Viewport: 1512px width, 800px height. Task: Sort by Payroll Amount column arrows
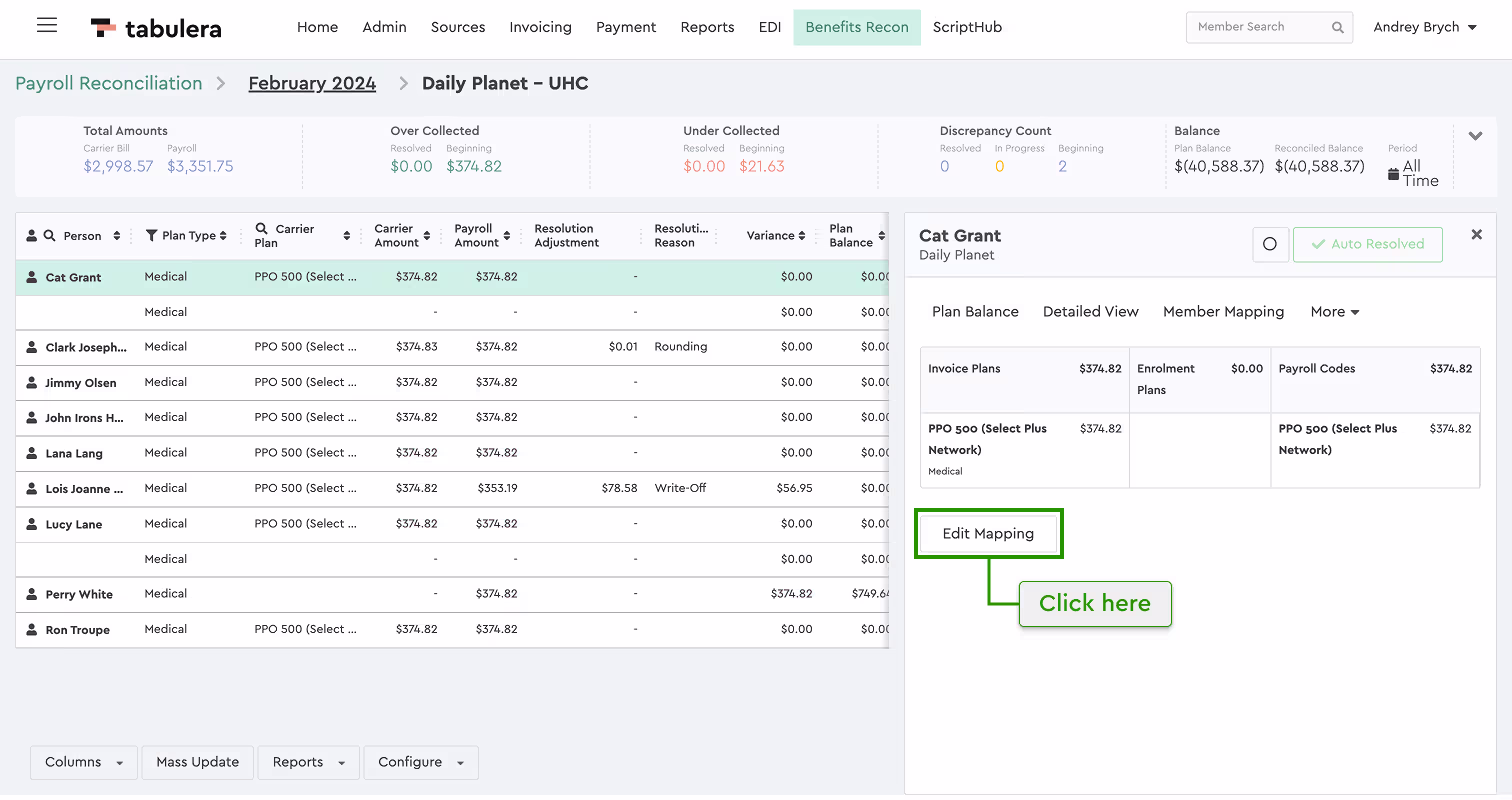tap(507, 236)
